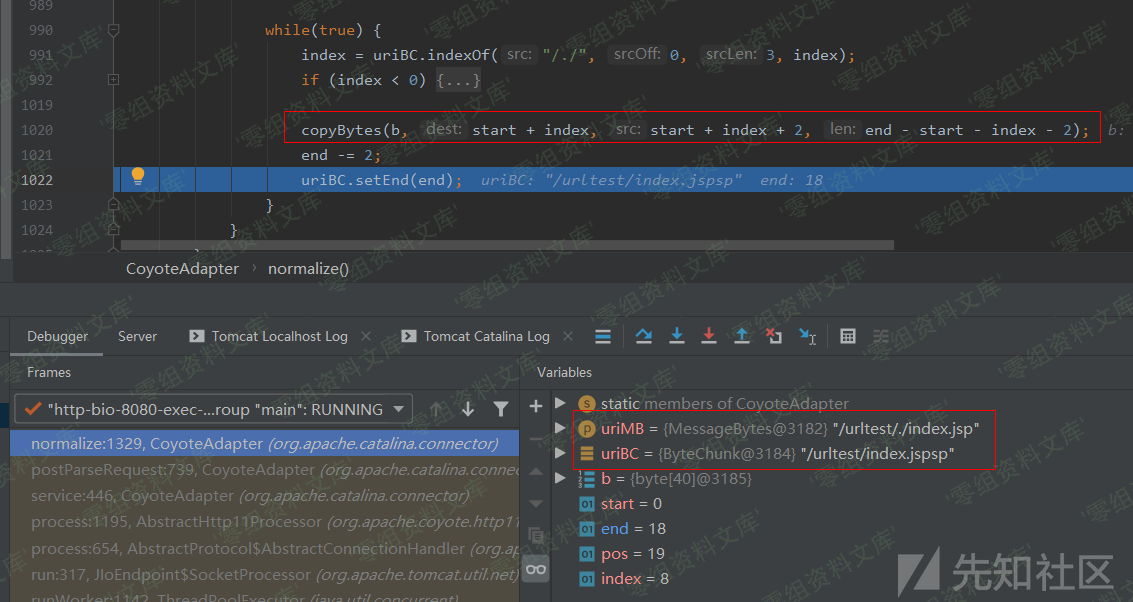Open the Tomcat Catalina Log tab
The image size is (1133, 602).
[x=486, y=336]
